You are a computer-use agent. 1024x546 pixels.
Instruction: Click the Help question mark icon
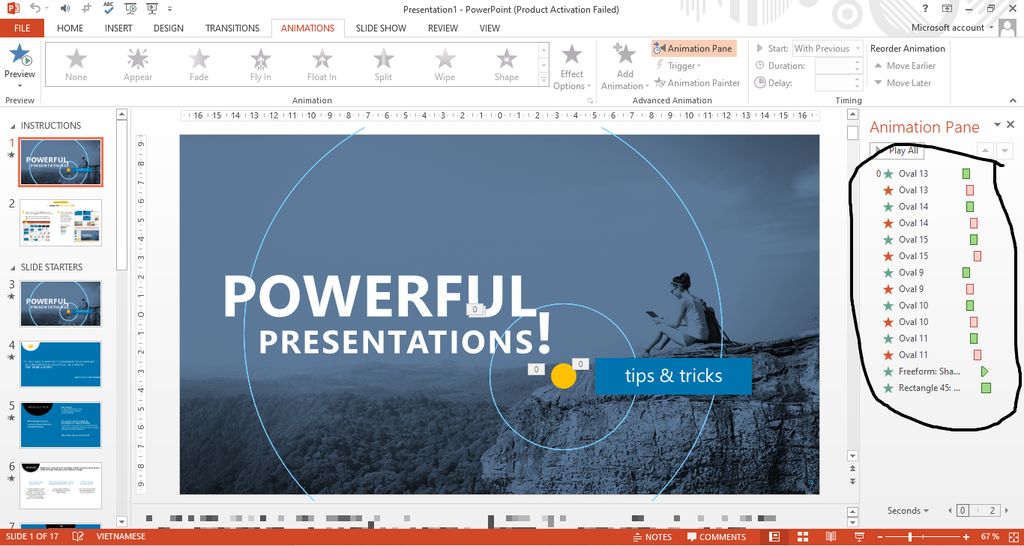tap(925, 8)
